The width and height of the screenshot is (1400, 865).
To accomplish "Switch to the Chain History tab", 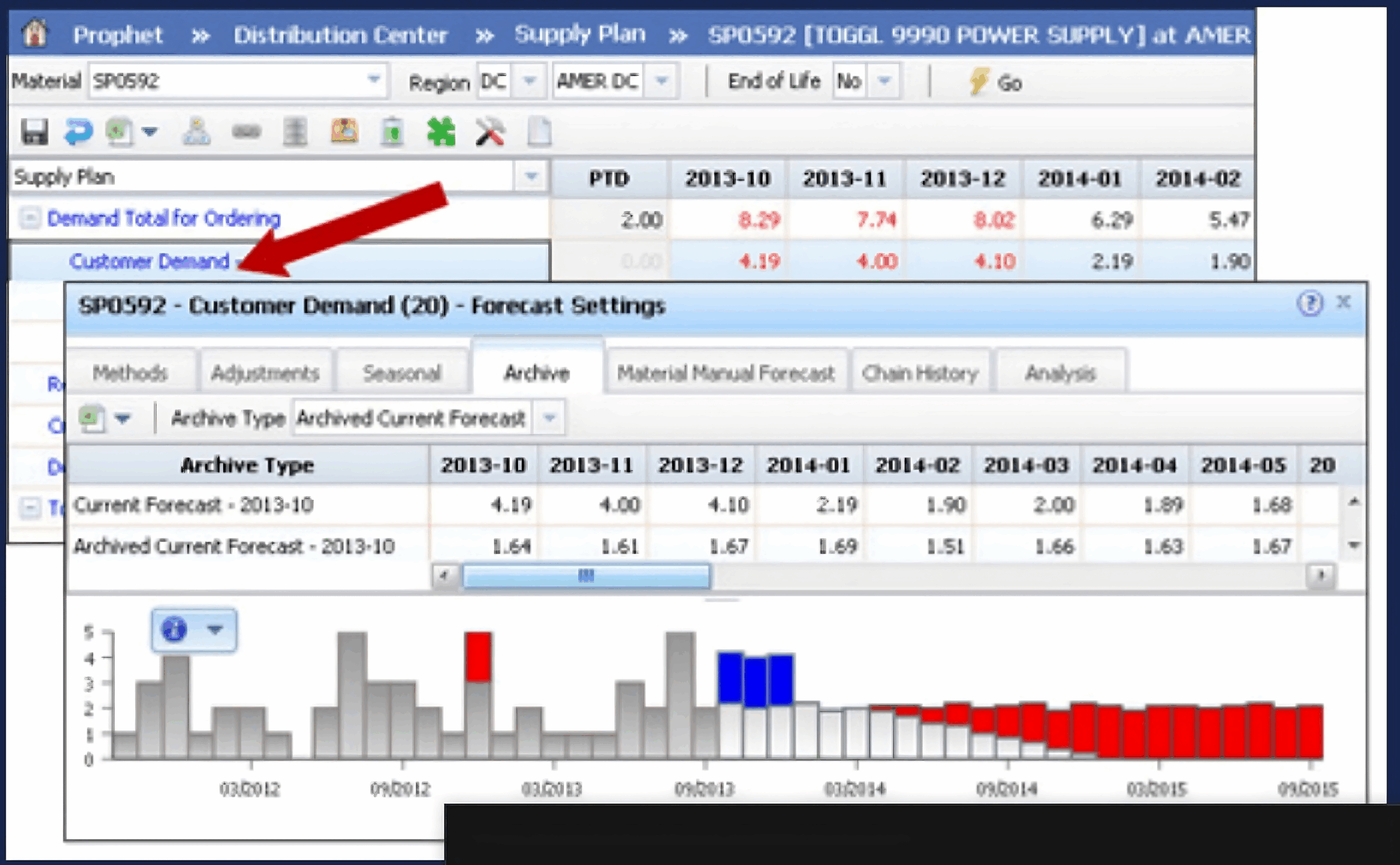I will coord(920,372).
